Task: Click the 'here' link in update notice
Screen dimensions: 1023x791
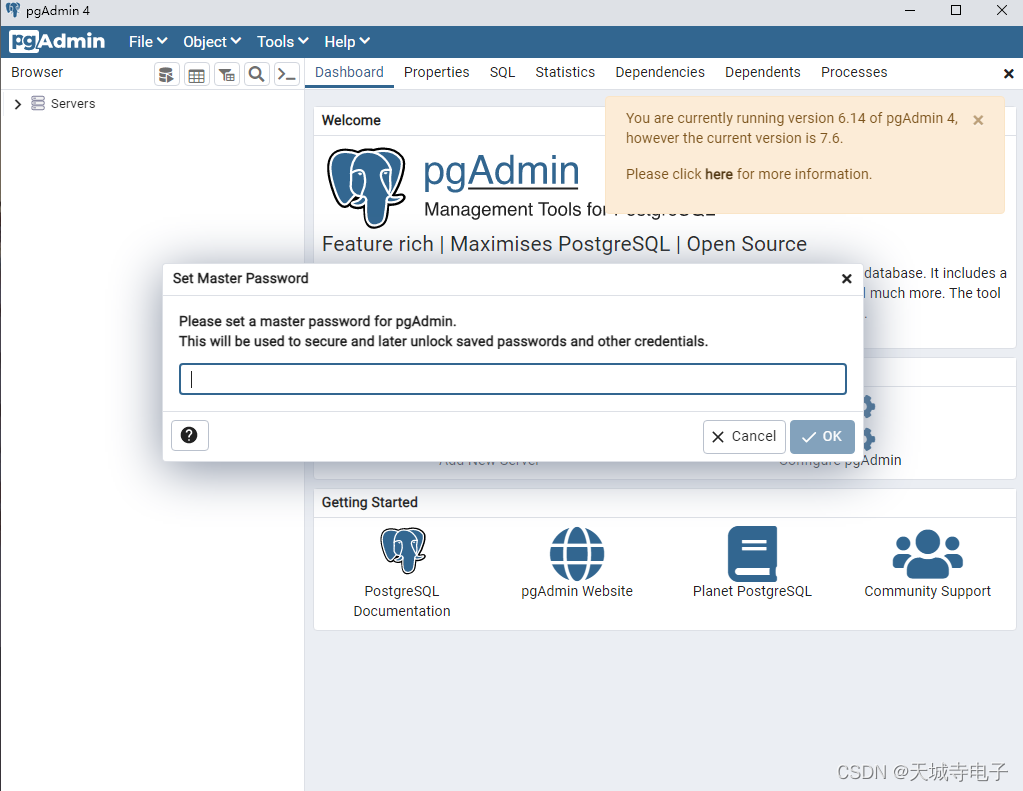Action: click(x=718, y=174)
